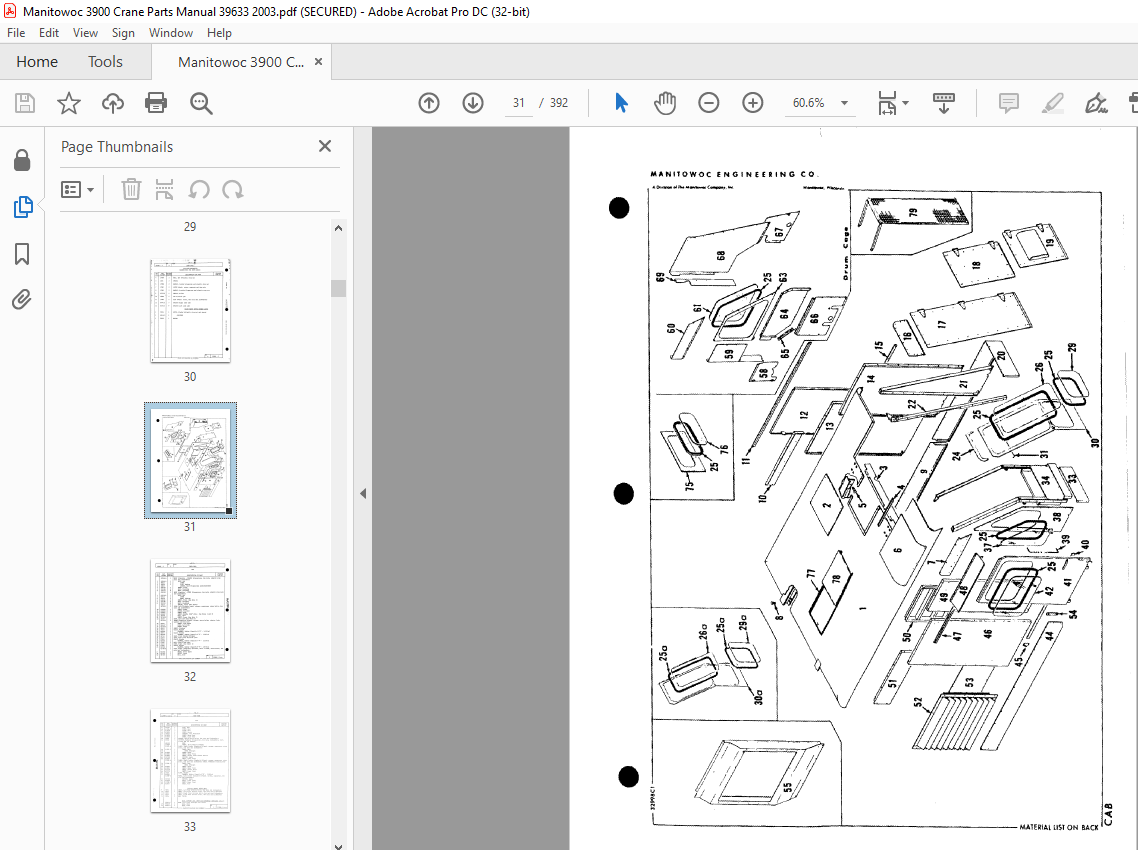Screen dimensions: 1138x850
Task: Click the total page count '392'
Action: point(559,103)
